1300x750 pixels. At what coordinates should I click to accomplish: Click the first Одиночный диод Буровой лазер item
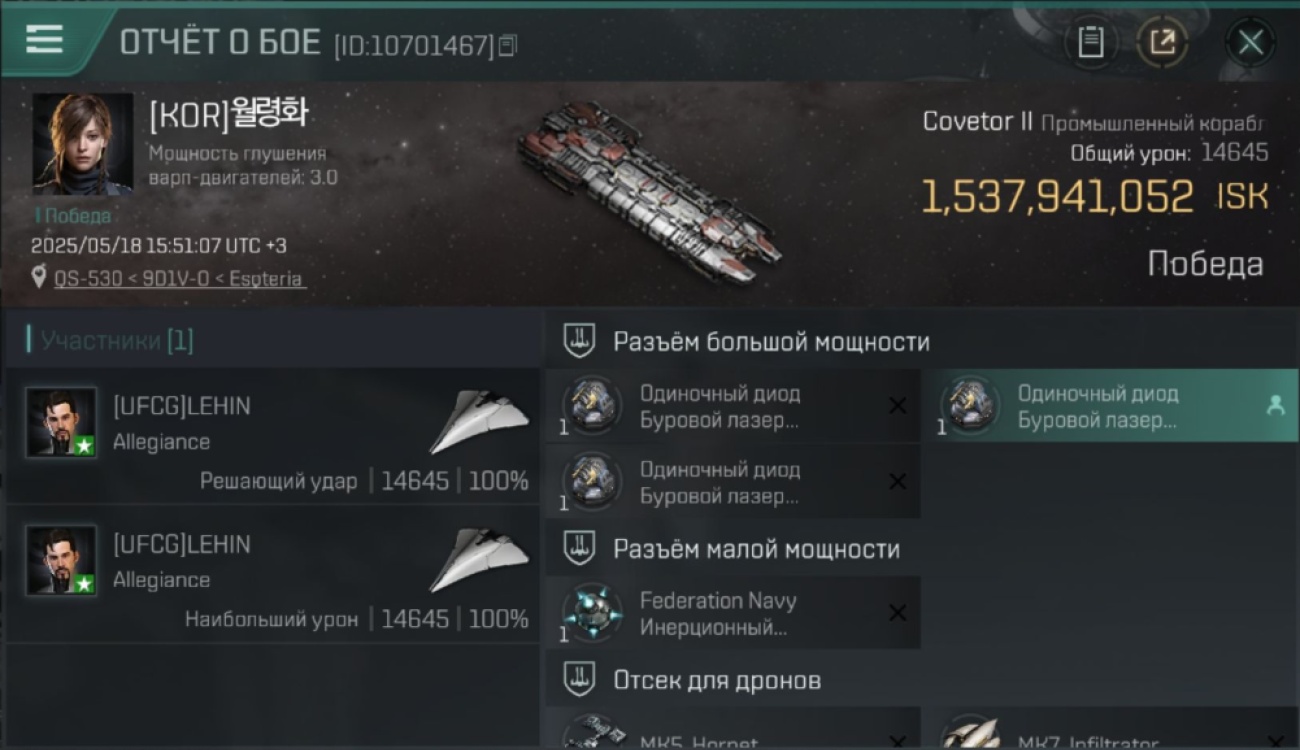coord(733,406)
